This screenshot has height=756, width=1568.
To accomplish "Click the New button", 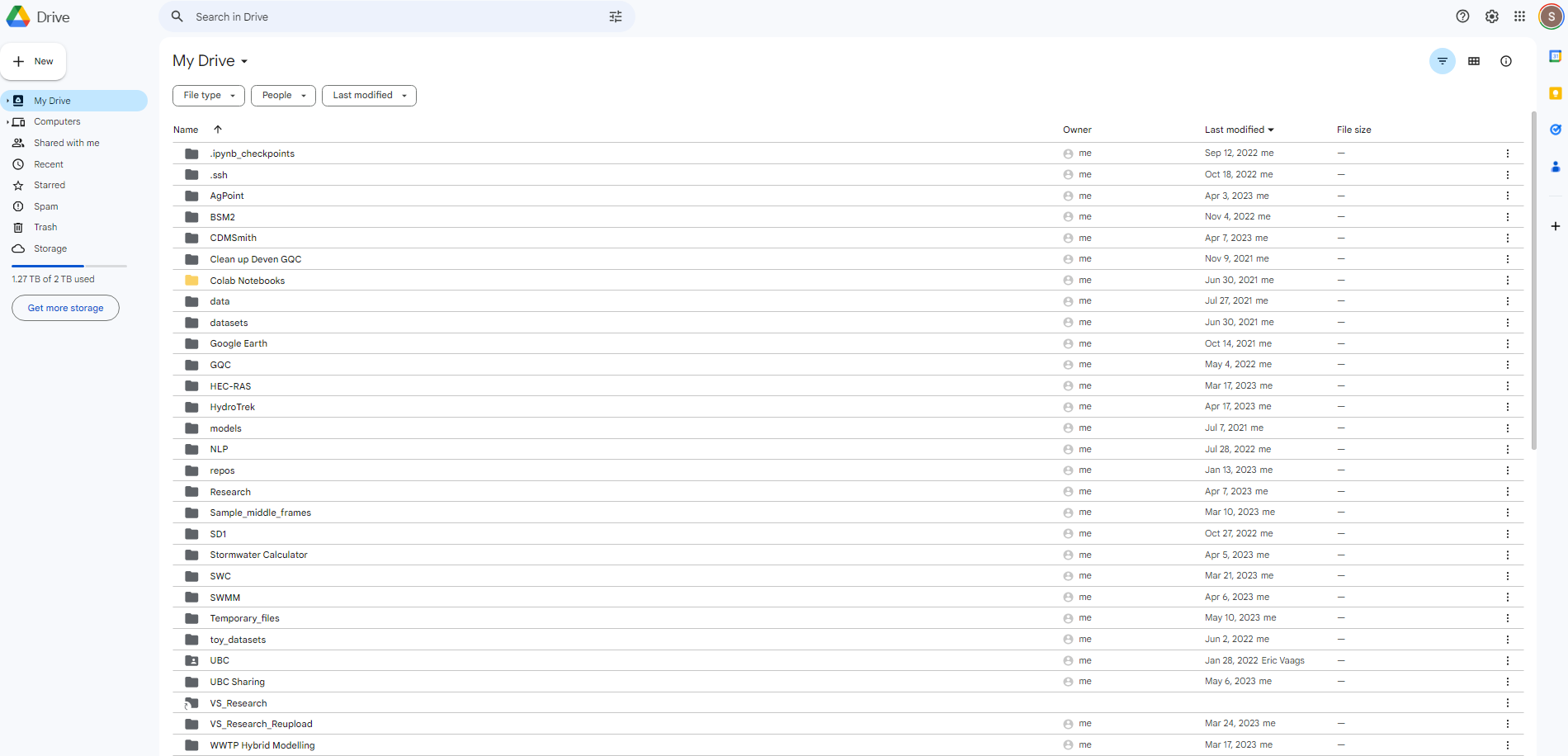I will tap(34, 61).
